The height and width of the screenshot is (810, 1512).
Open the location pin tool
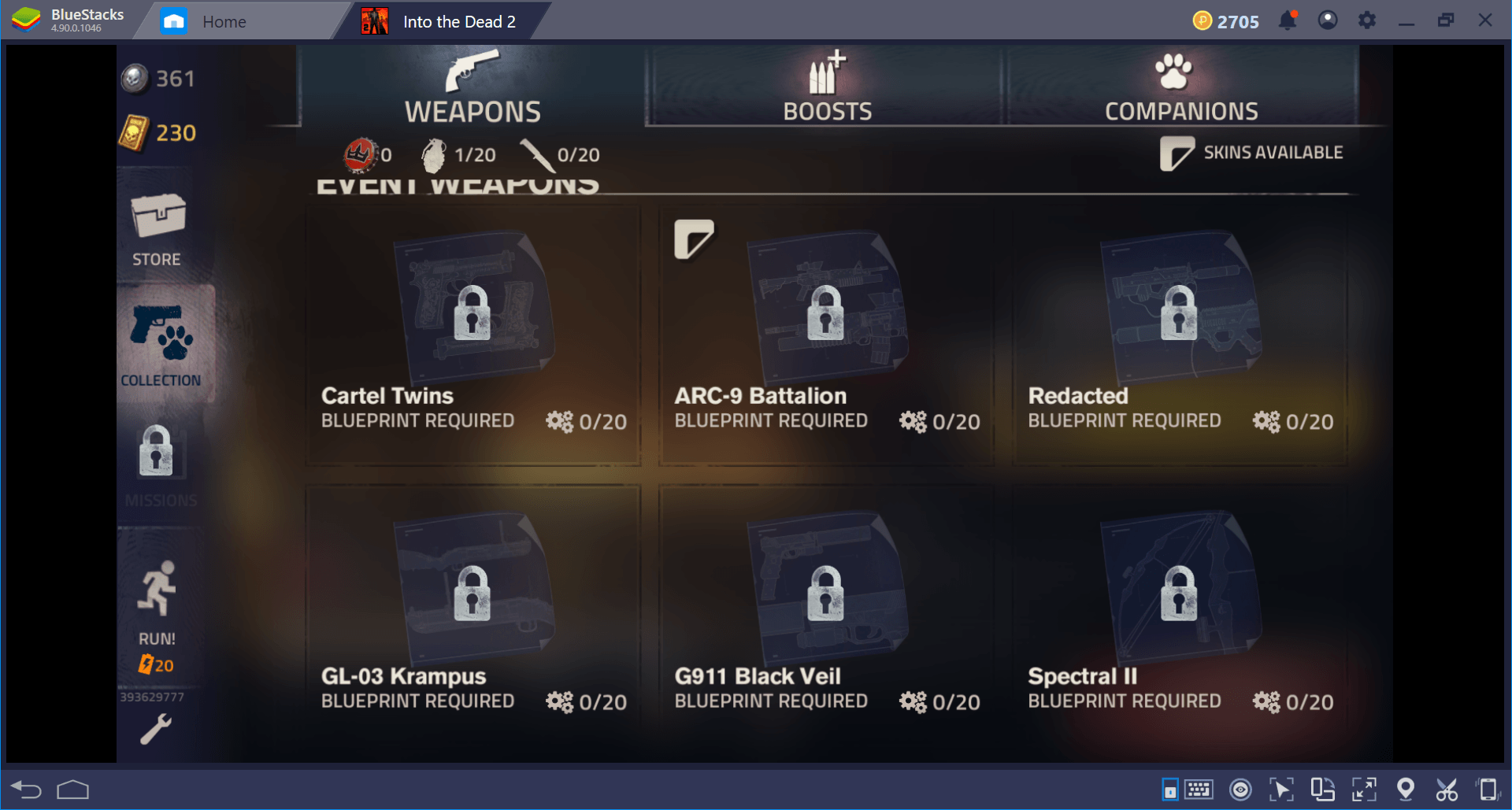[x=1405, y=789]
